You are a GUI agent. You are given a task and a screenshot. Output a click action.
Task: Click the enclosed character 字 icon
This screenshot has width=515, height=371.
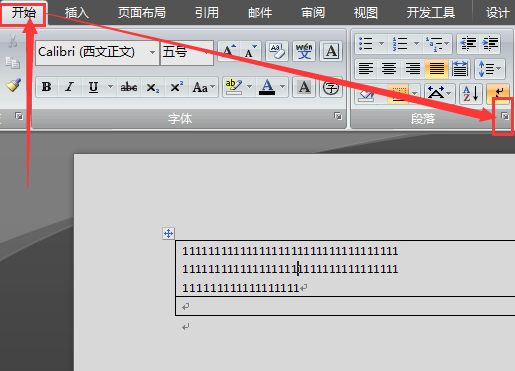tap(331, 88)
